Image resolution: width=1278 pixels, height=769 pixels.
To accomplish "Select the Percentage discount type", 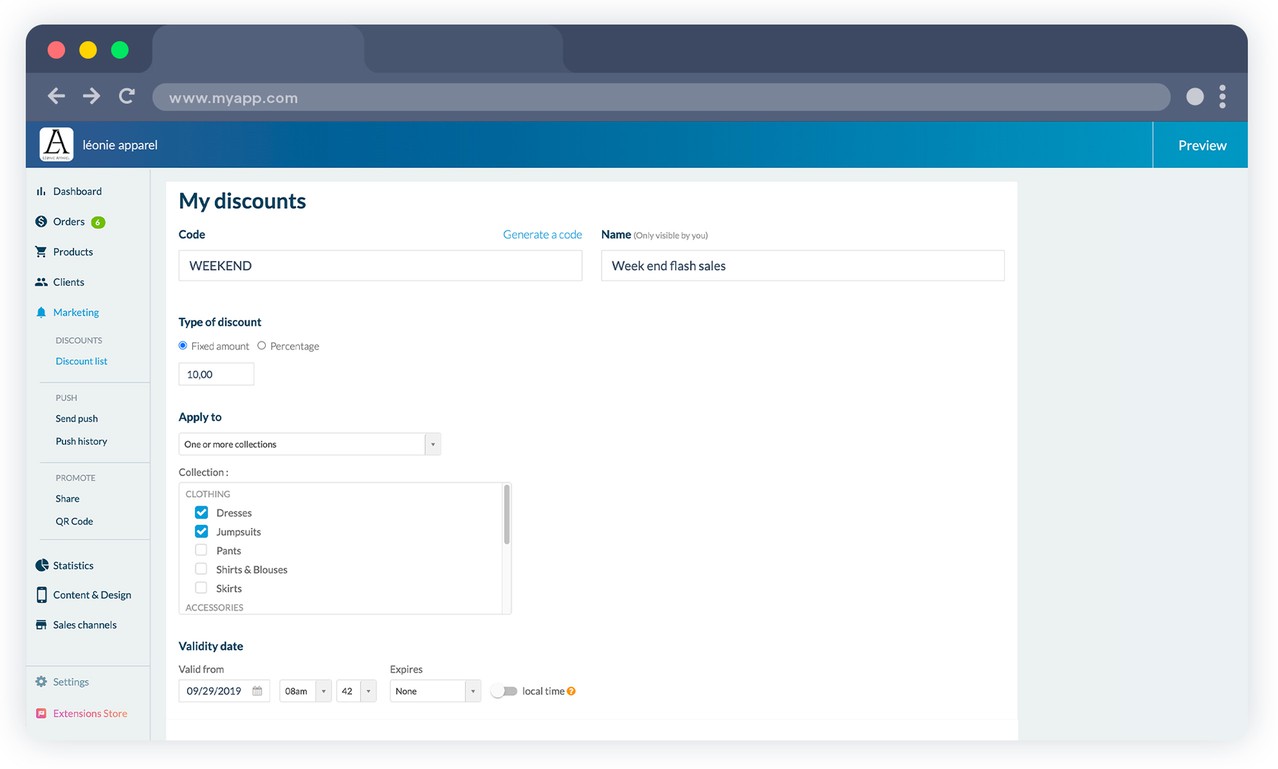I will coord(262,346).
